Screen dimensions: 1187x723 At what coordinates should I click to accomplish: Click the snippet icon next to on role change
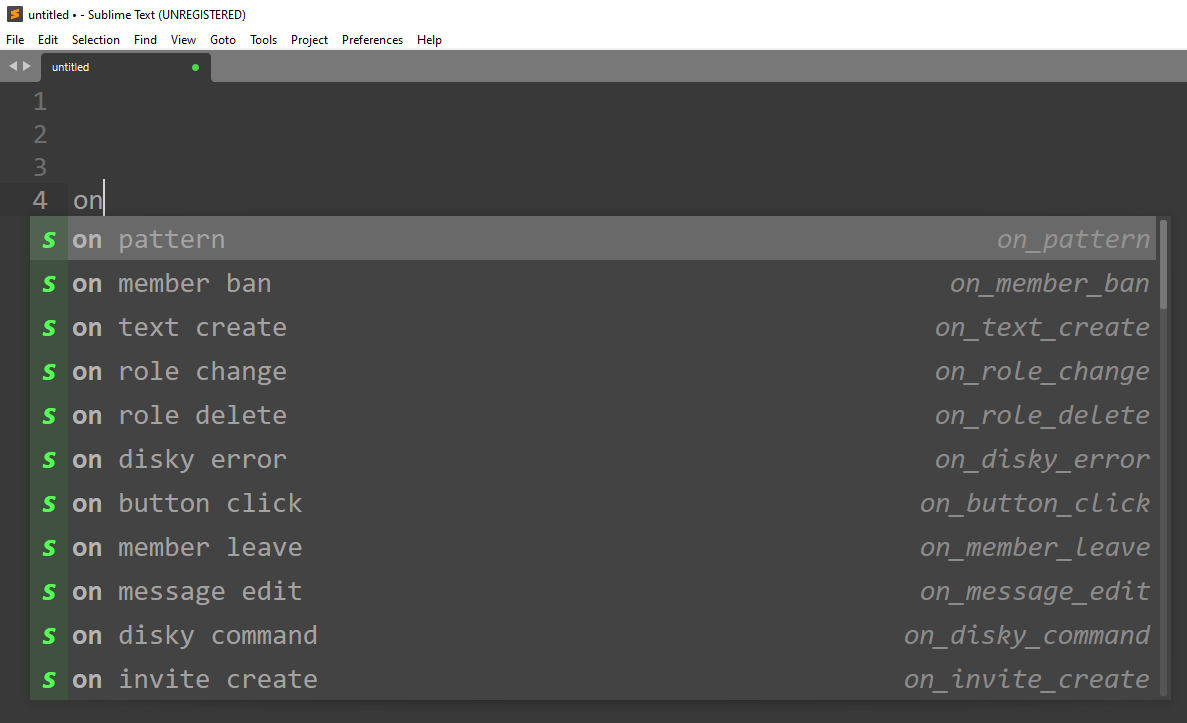[x=49, y=371]
